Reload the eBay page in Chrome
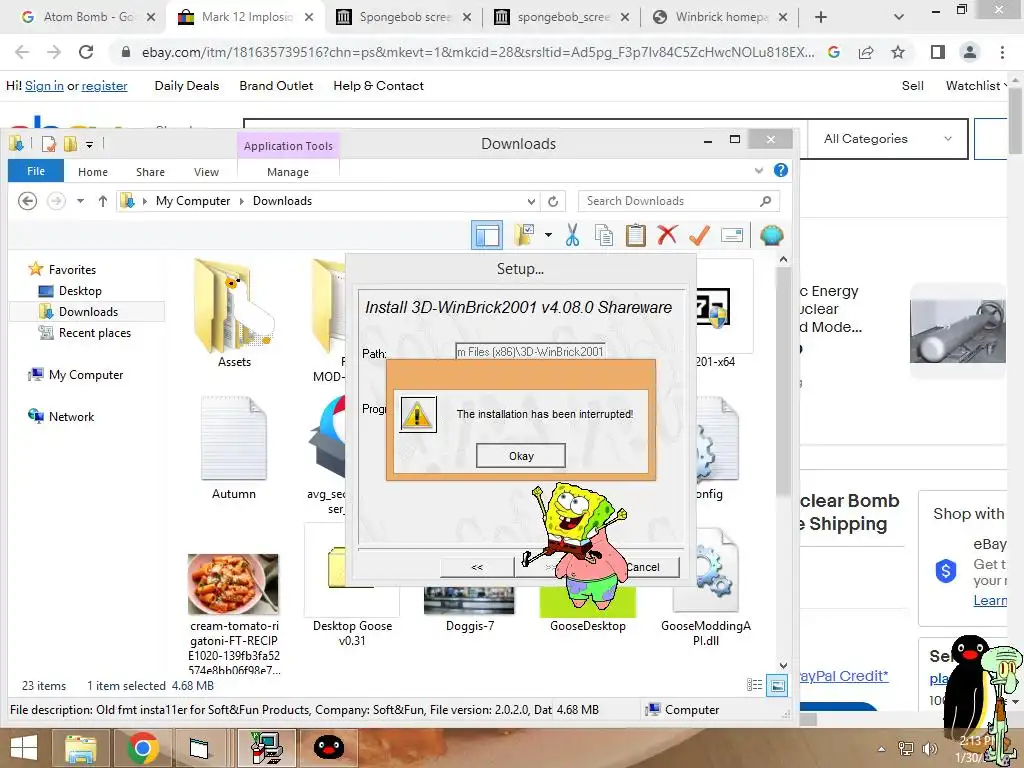 point(86,52)
